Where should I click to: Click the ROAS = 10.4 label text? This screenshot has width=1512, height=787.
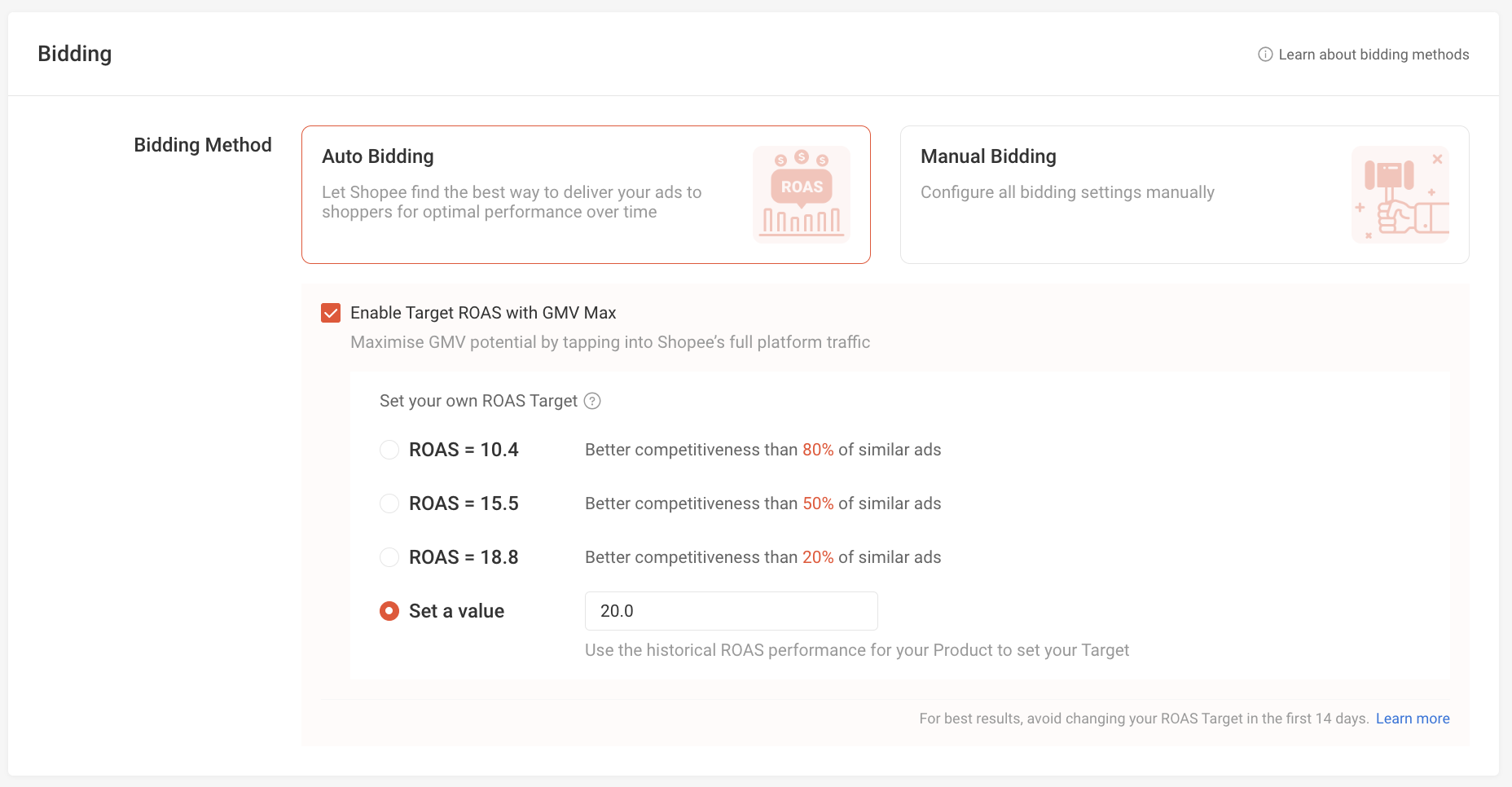click(x=464, y=450)
